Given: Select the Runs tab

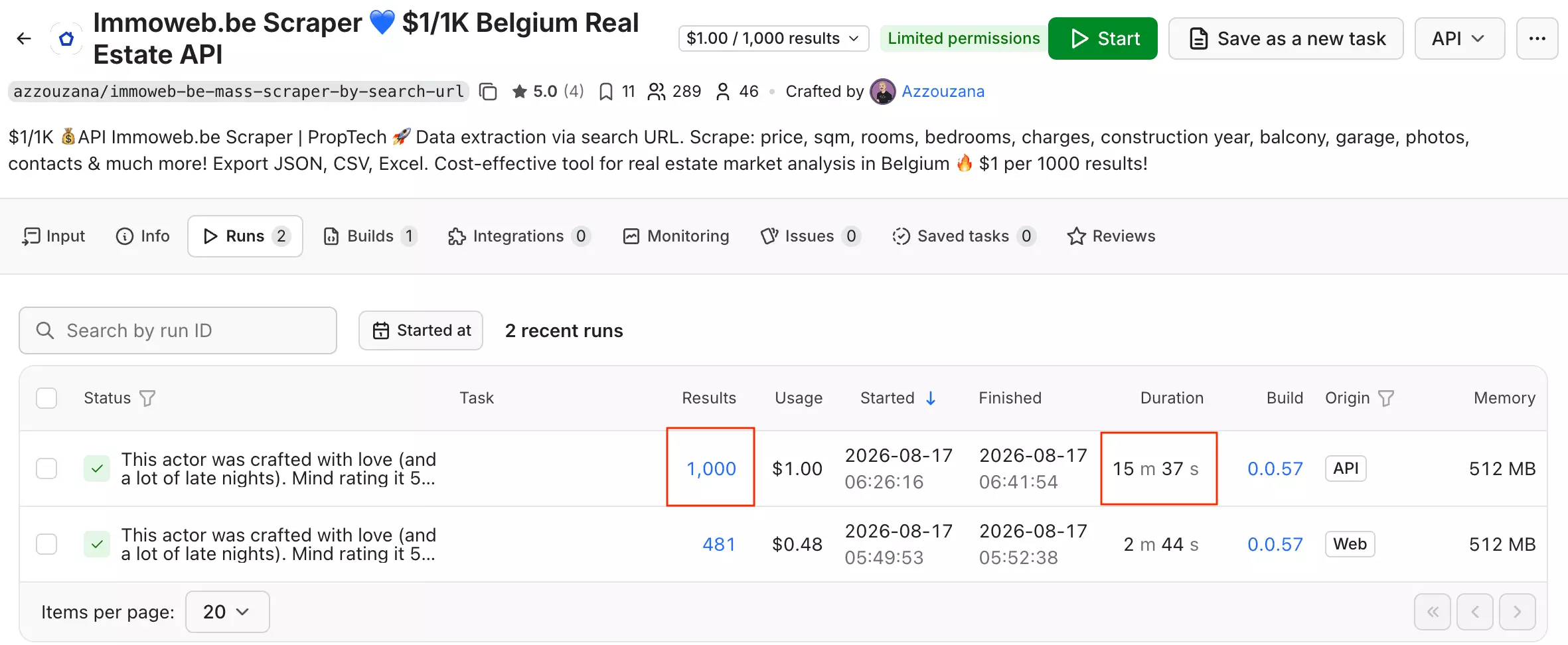Looking at the screenshot, I should click(245, 236).
